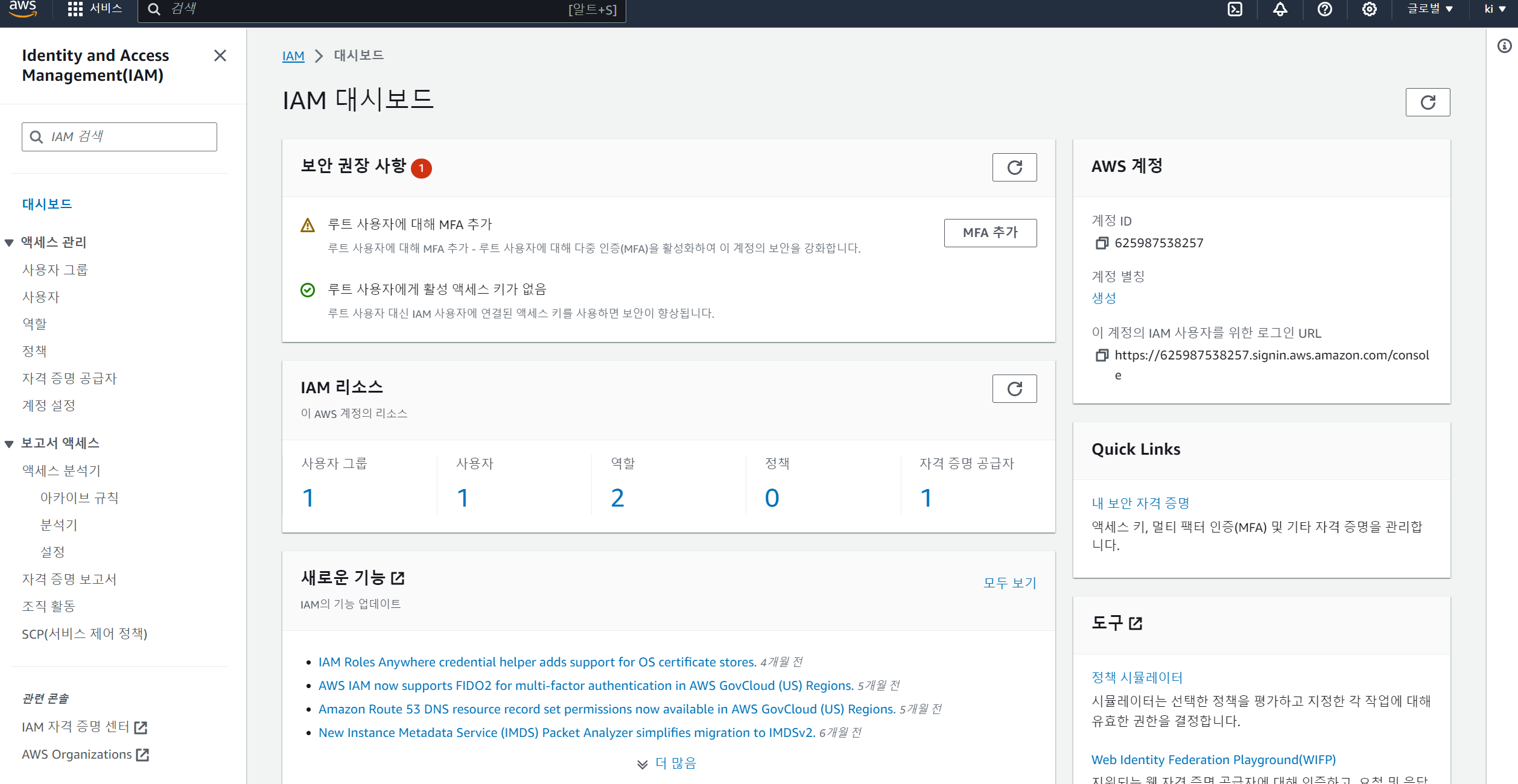Open 계정 설정 in the sidebar

[49, 406]
